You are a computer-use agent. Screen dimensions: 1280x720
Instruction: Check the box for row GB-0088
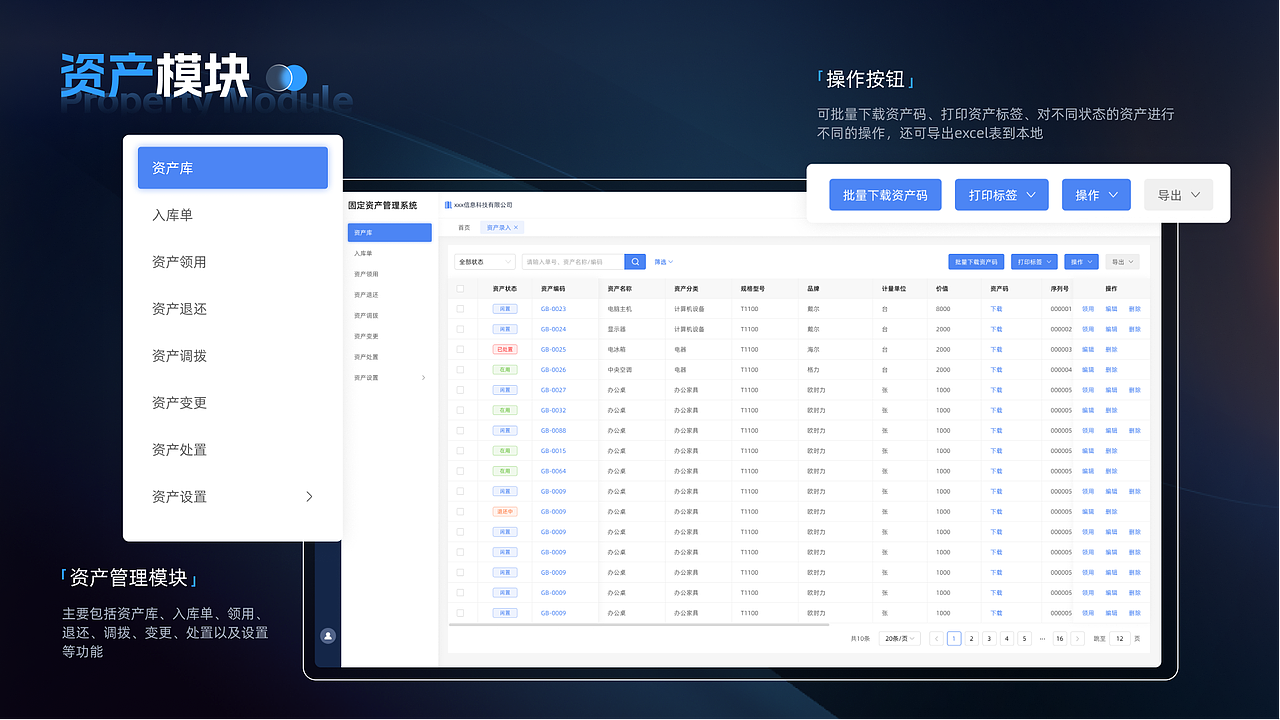pyautogui.click(x=460, y=431)
